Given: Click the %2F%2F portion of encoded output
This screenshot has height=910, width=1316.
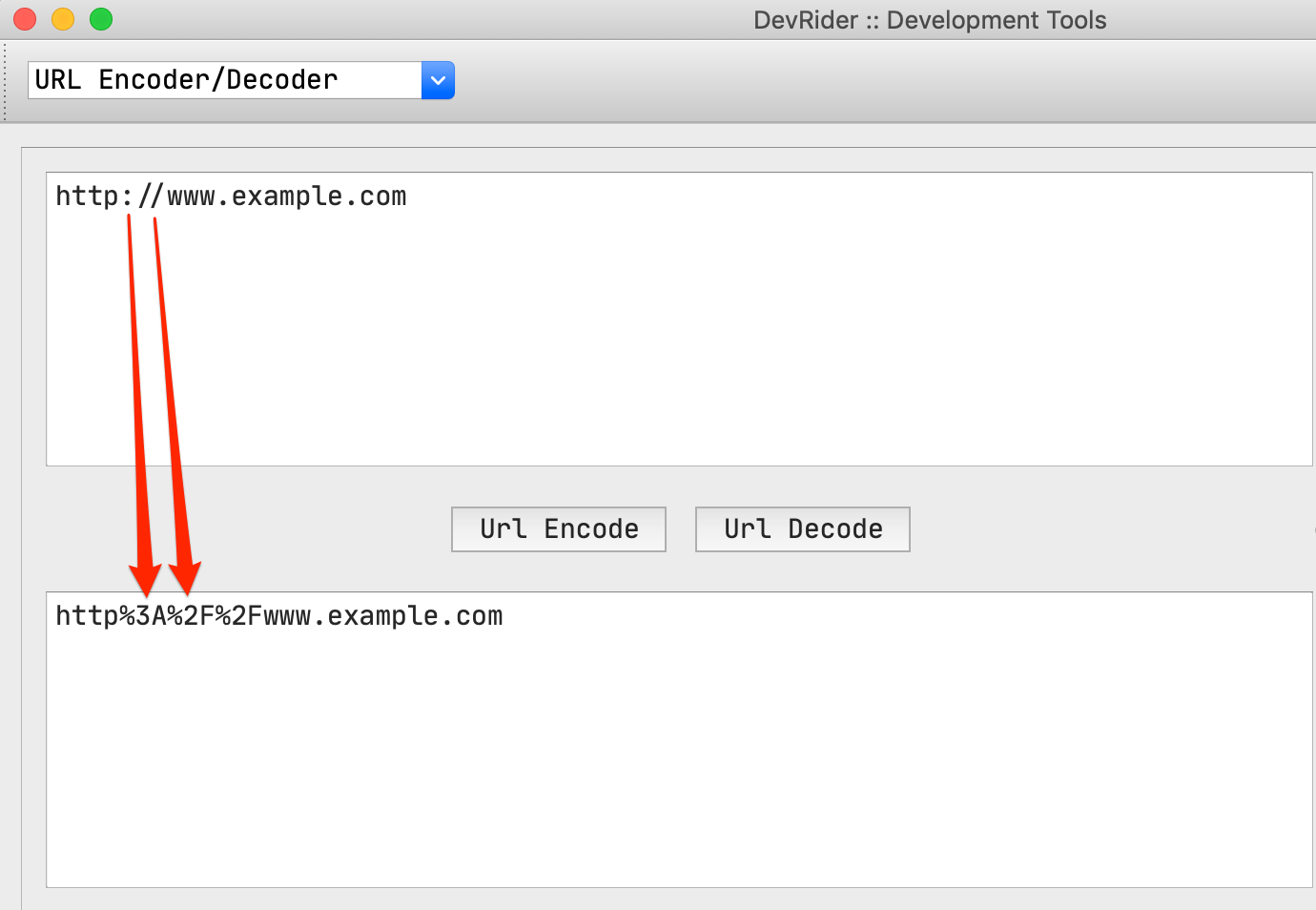Looking at the screenshot, I should [x=215, y=616].
